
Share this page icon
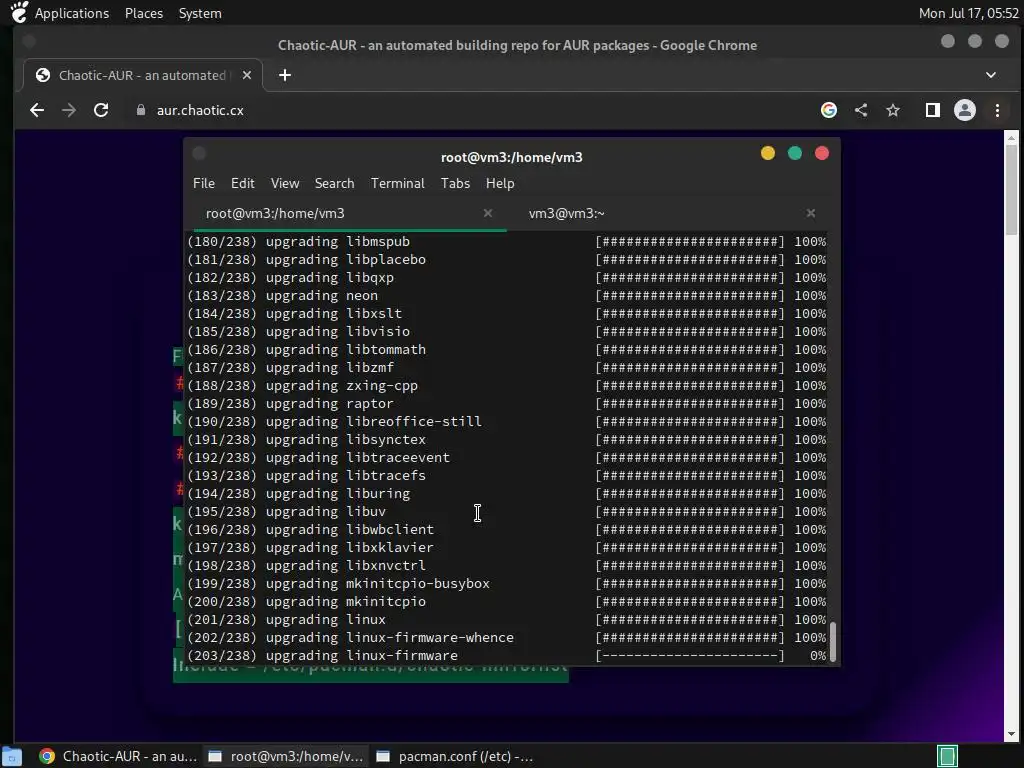click(x=861, y=110)
